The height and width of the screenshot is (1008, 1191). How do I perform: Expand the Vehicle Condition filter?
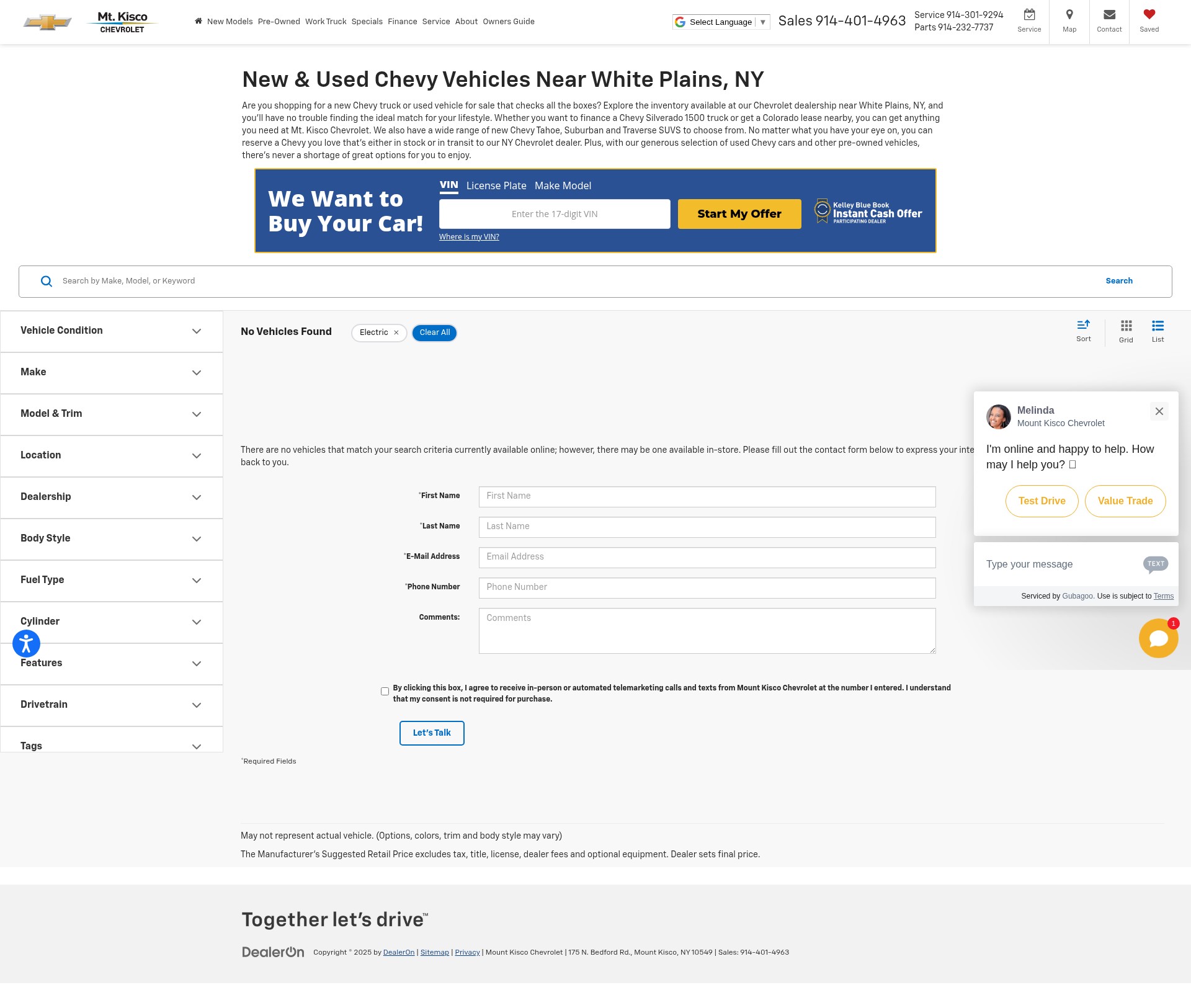pos(112,331)
